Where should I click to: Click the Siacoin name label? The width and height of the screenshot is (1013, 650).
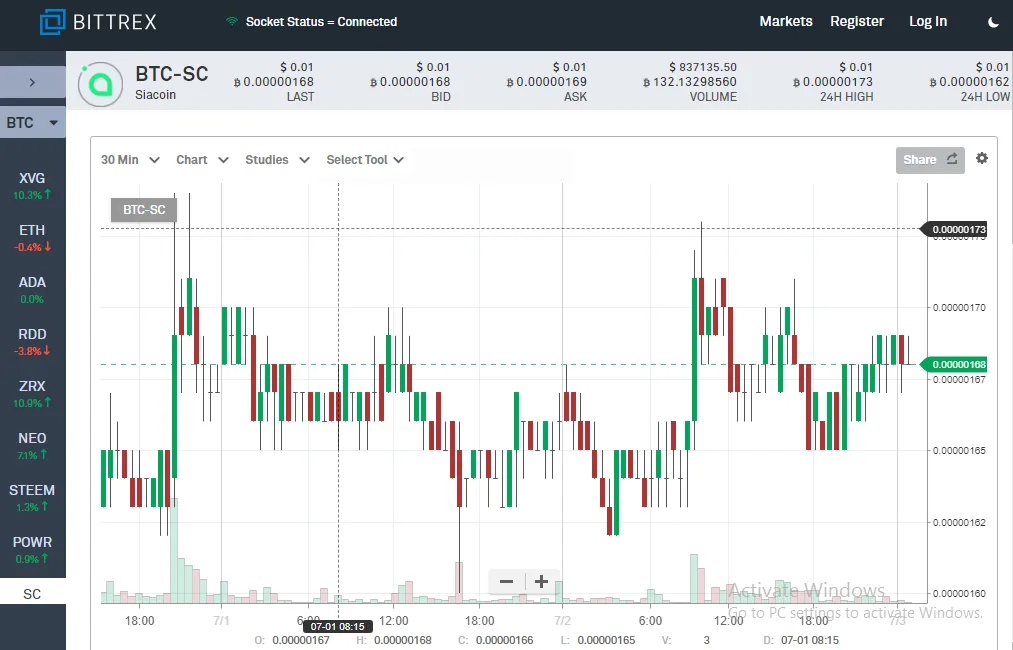click(155, 95)
